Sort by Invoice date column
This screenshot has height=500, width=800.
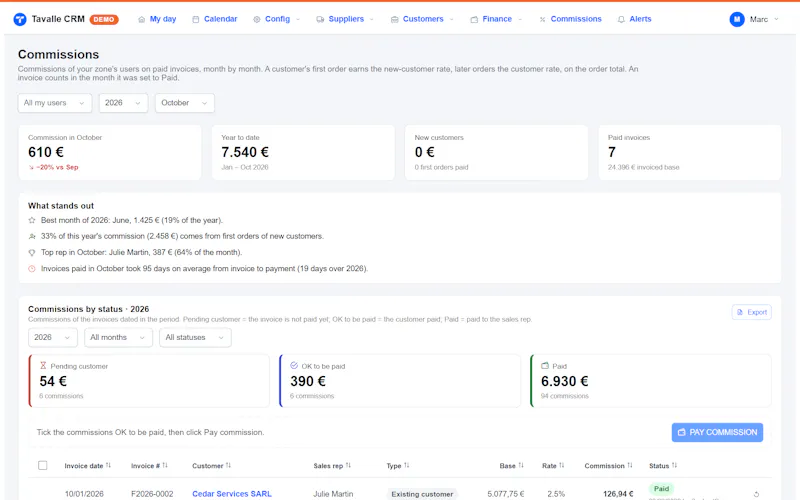click(88, 466)
